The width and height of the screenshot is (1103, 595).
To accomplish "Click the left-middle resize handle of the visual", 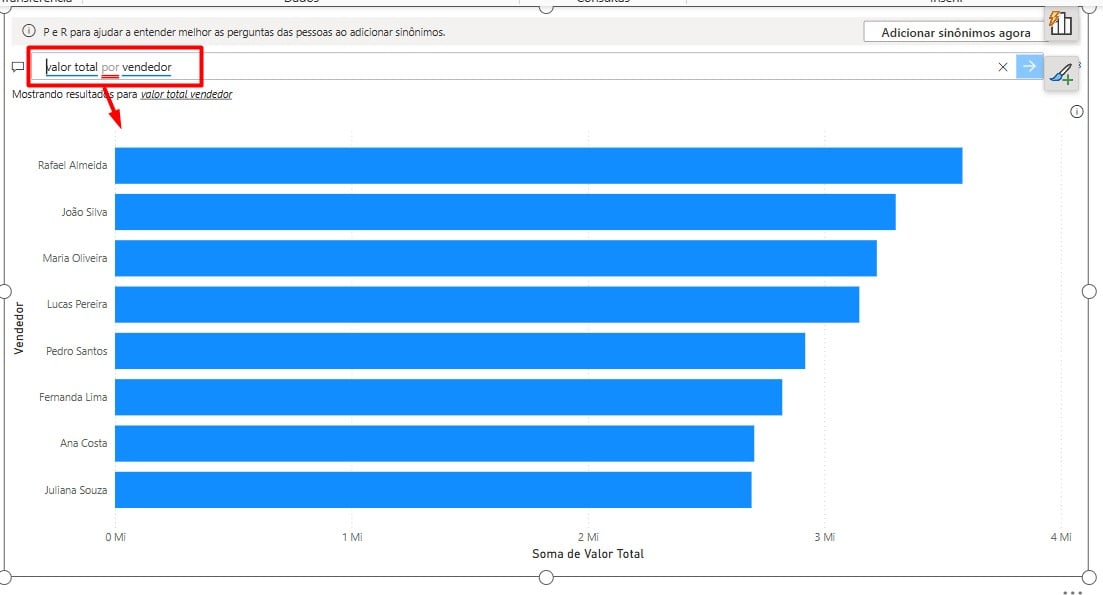I will pyautogui.click(x=4, y=291).
